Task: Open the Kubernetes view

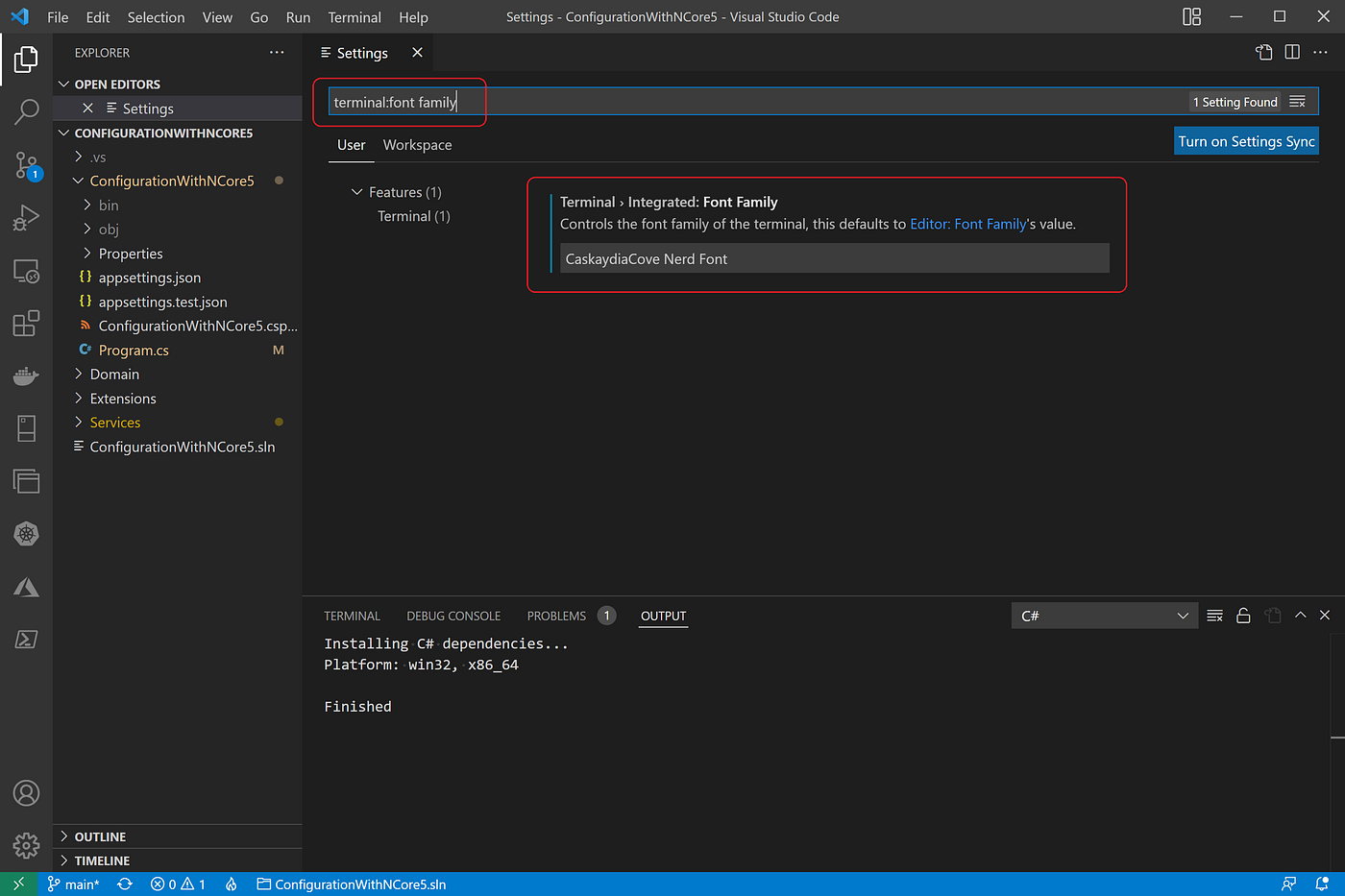Action: (x=26, y=534)
